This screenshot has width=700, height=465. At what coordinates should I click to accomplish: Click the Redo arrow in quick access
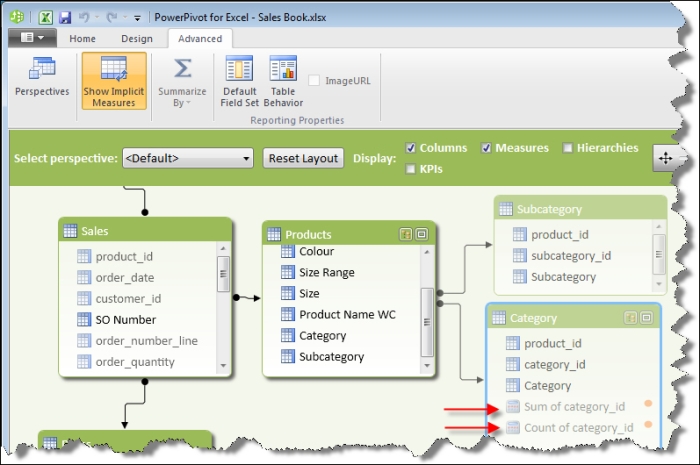click(x=111, y=17)
